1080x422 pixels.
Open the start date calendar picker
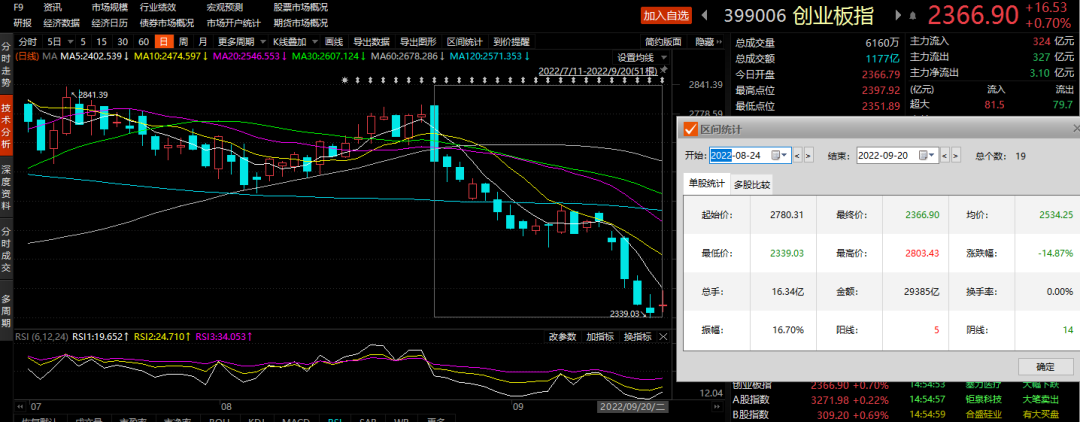point(776,155)
